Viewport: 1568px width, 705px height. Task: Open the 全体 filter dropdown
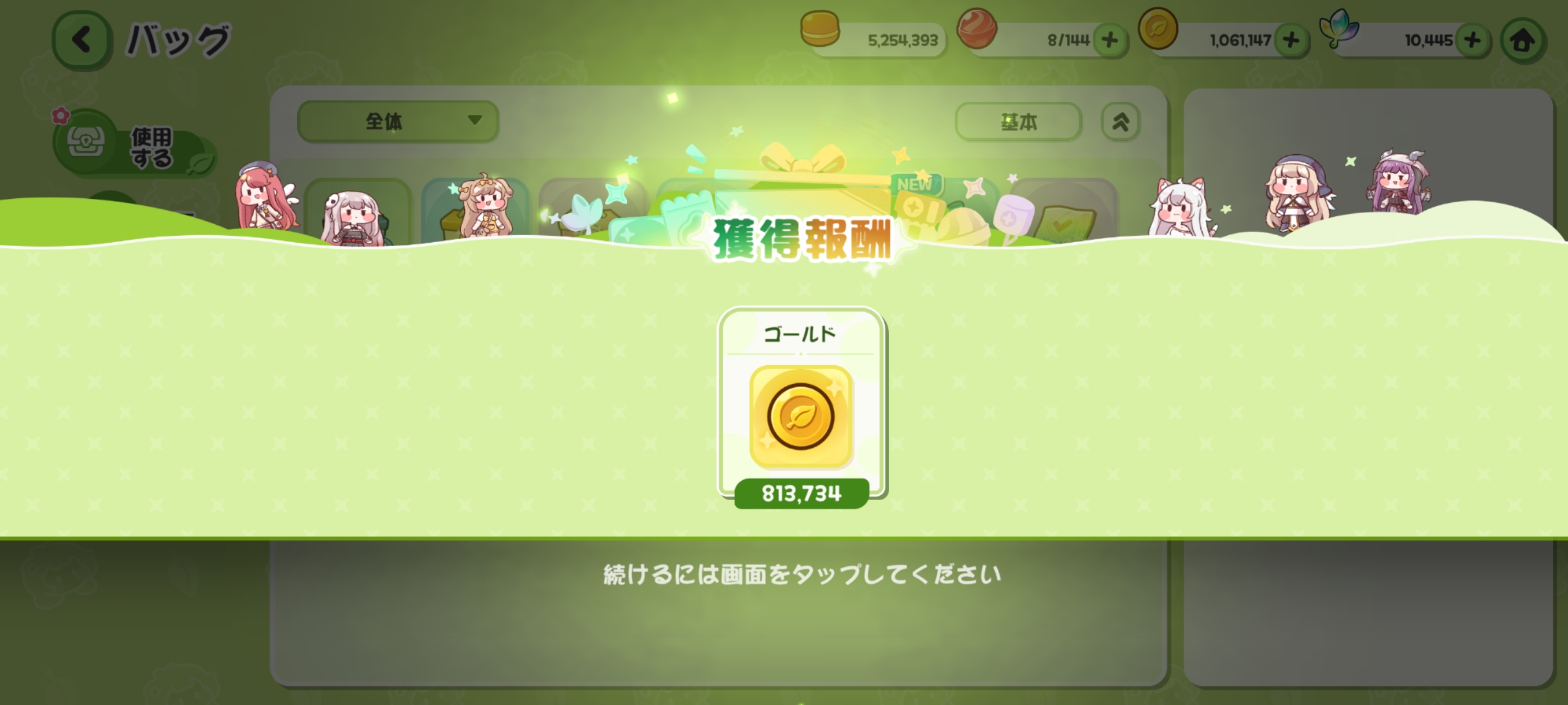398,121
